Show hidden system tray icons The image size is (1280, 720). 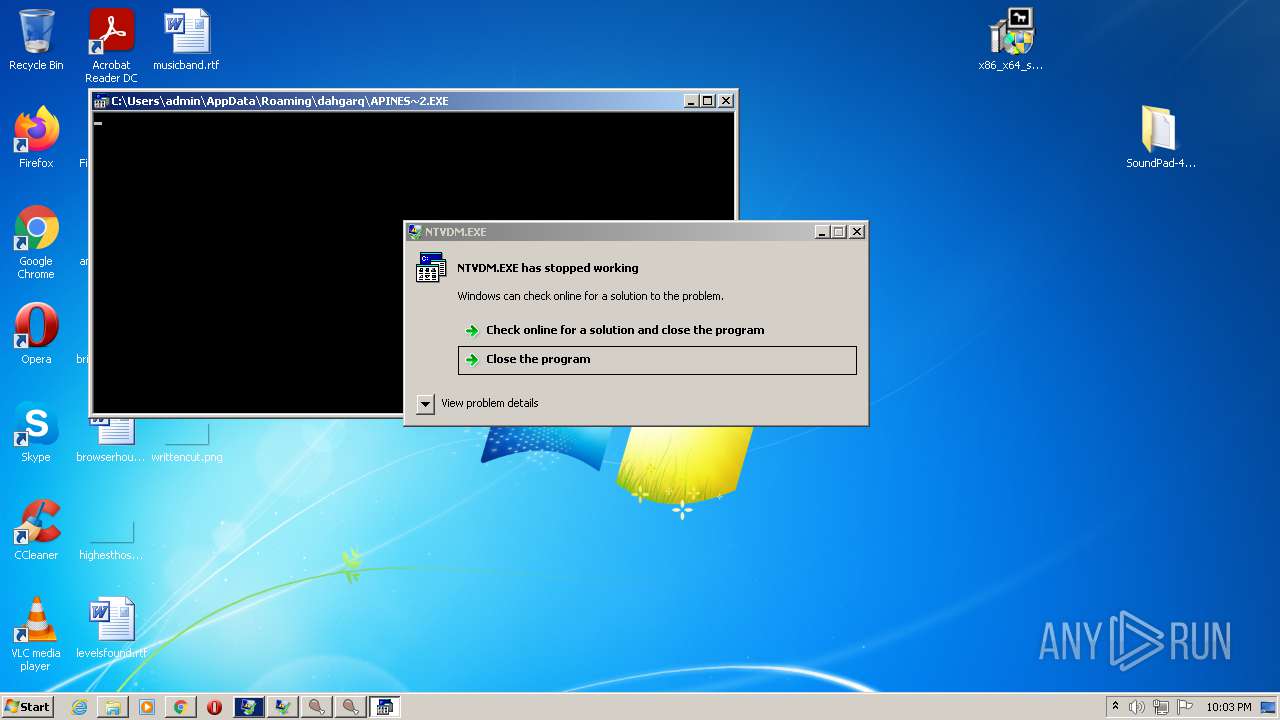pyautogui.click(x=1116, y=707)
